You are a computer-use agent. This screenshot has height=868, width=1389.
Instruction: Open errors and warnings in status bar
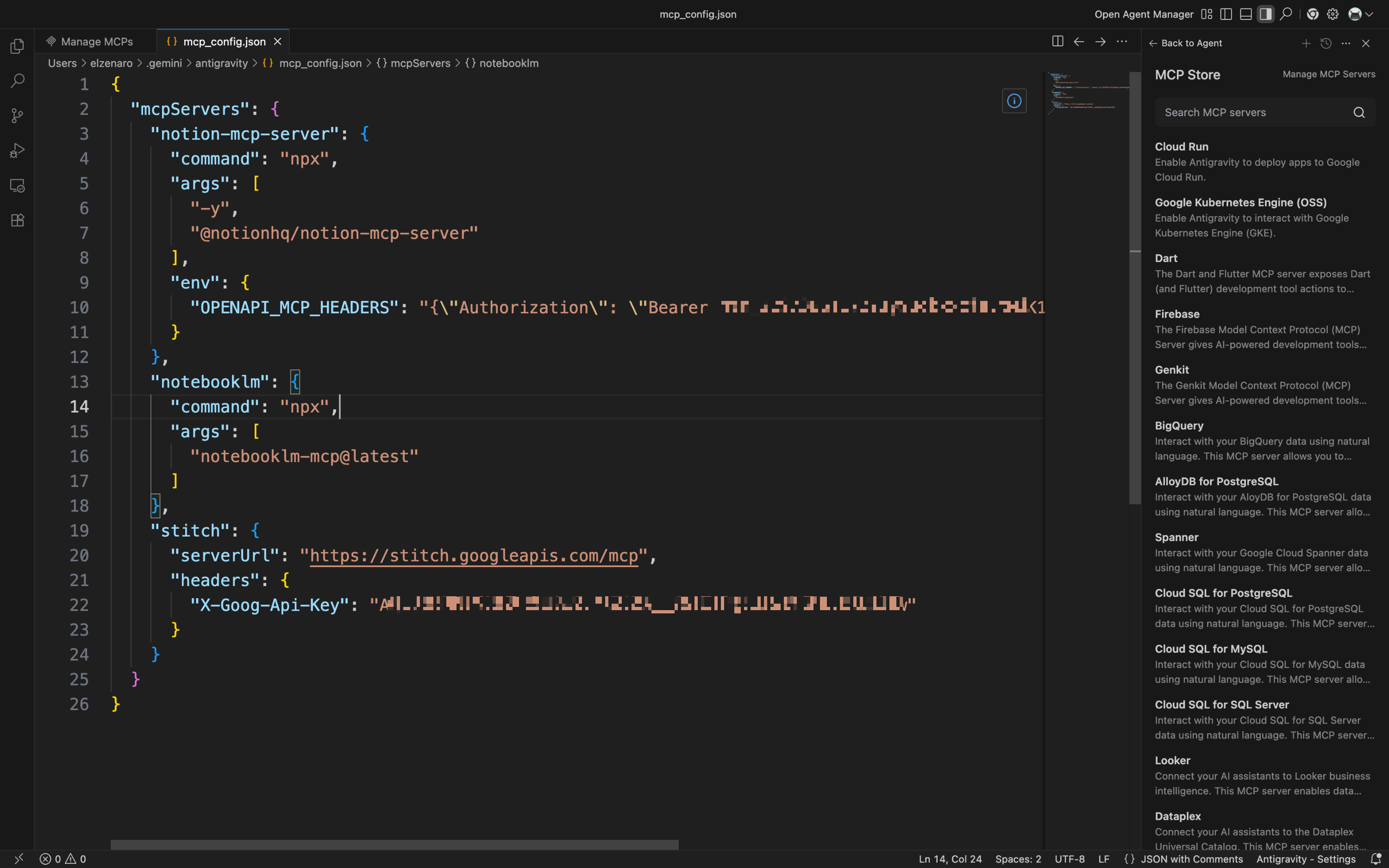click(63, 859)
